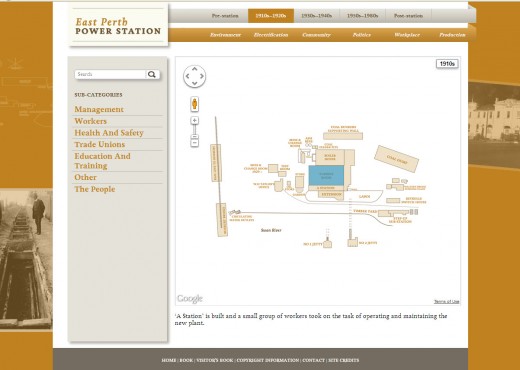Open the Production menu item

pyautogui.click(x=452, y=35)
